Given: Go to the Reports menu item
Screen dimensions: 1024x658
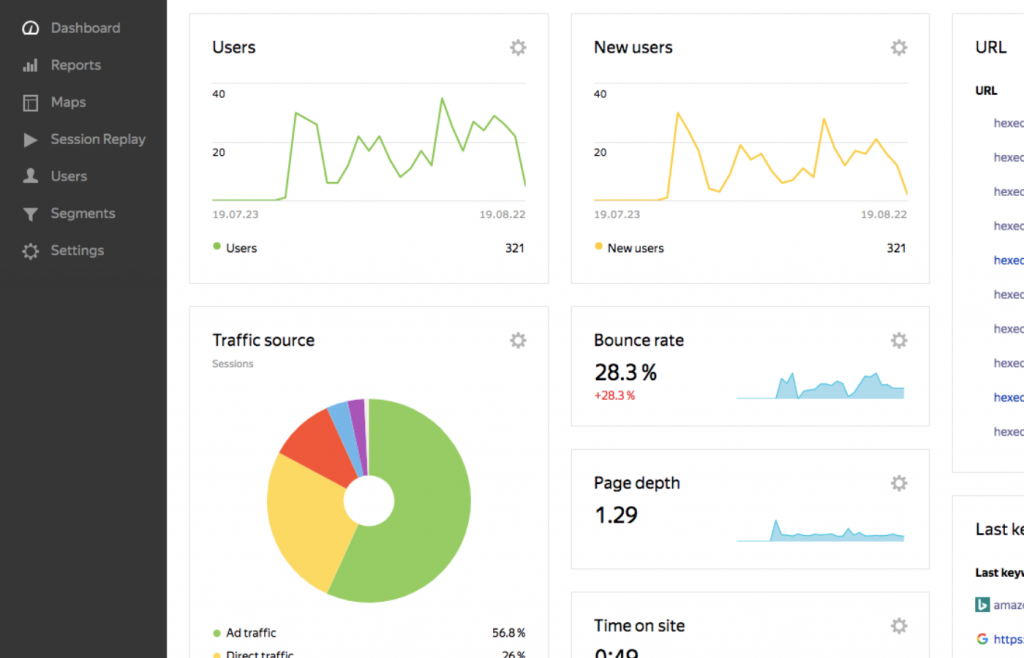Looking at the screenshot, I should tap(76, 65).
